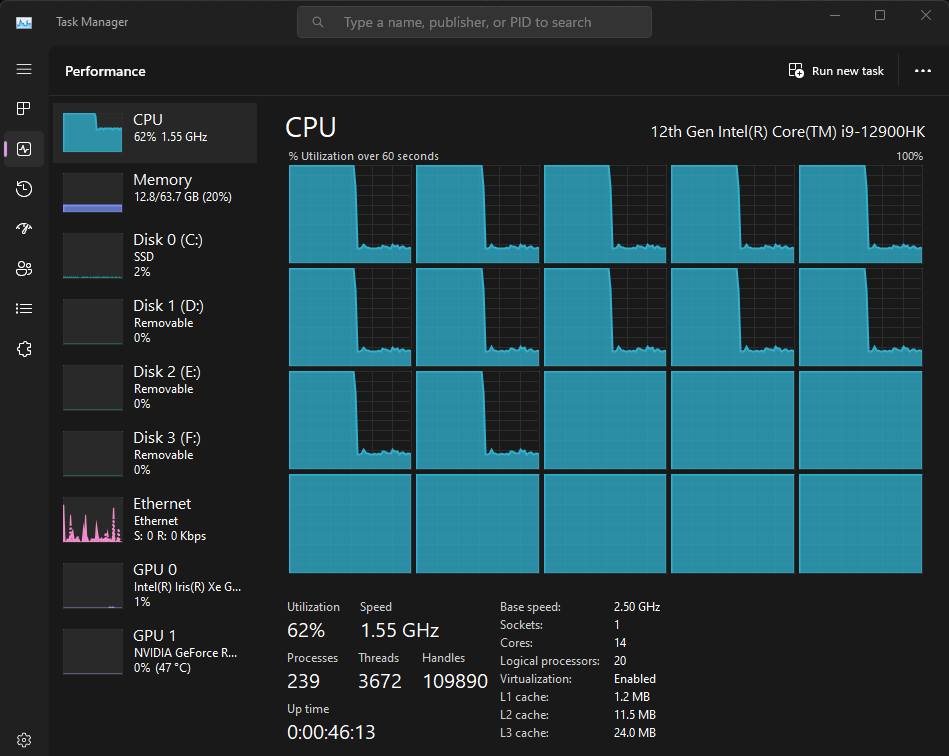The image size is (949, 756).
Task: Open the Startup apps sidebar icon
Action: pos(24,228)
